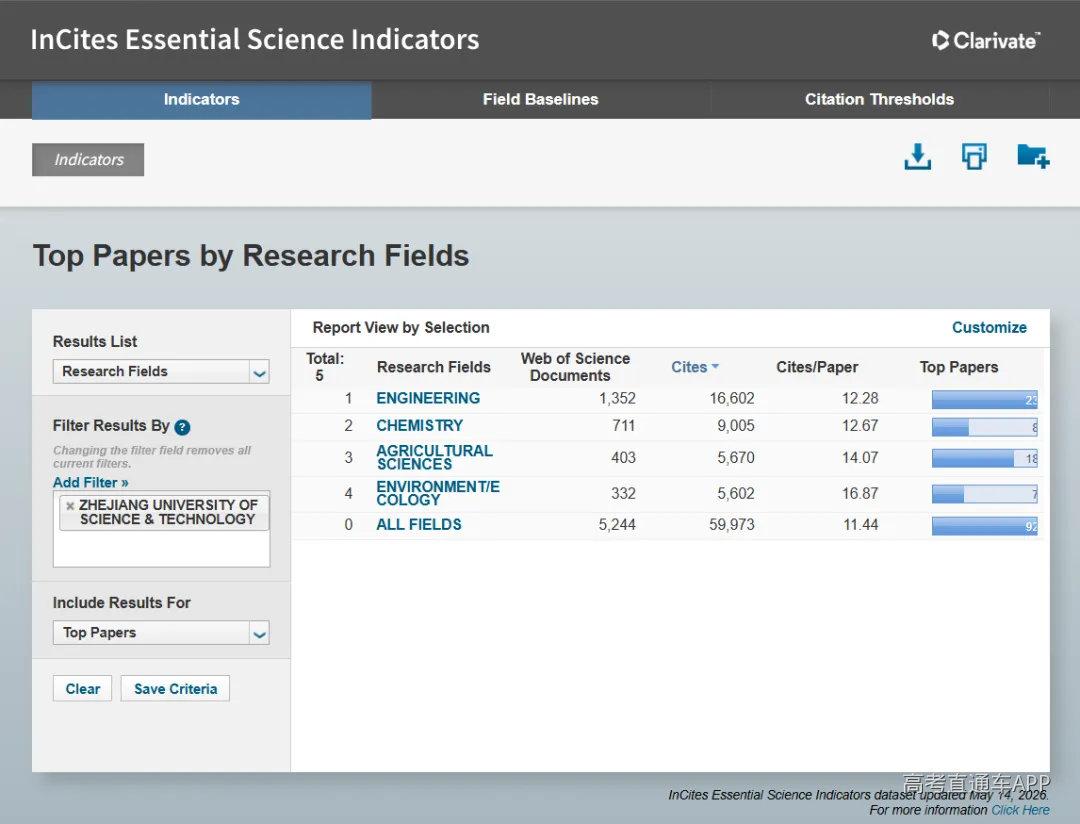Remove the Zhejiang University filter (x)

click(x=70, y=506)
